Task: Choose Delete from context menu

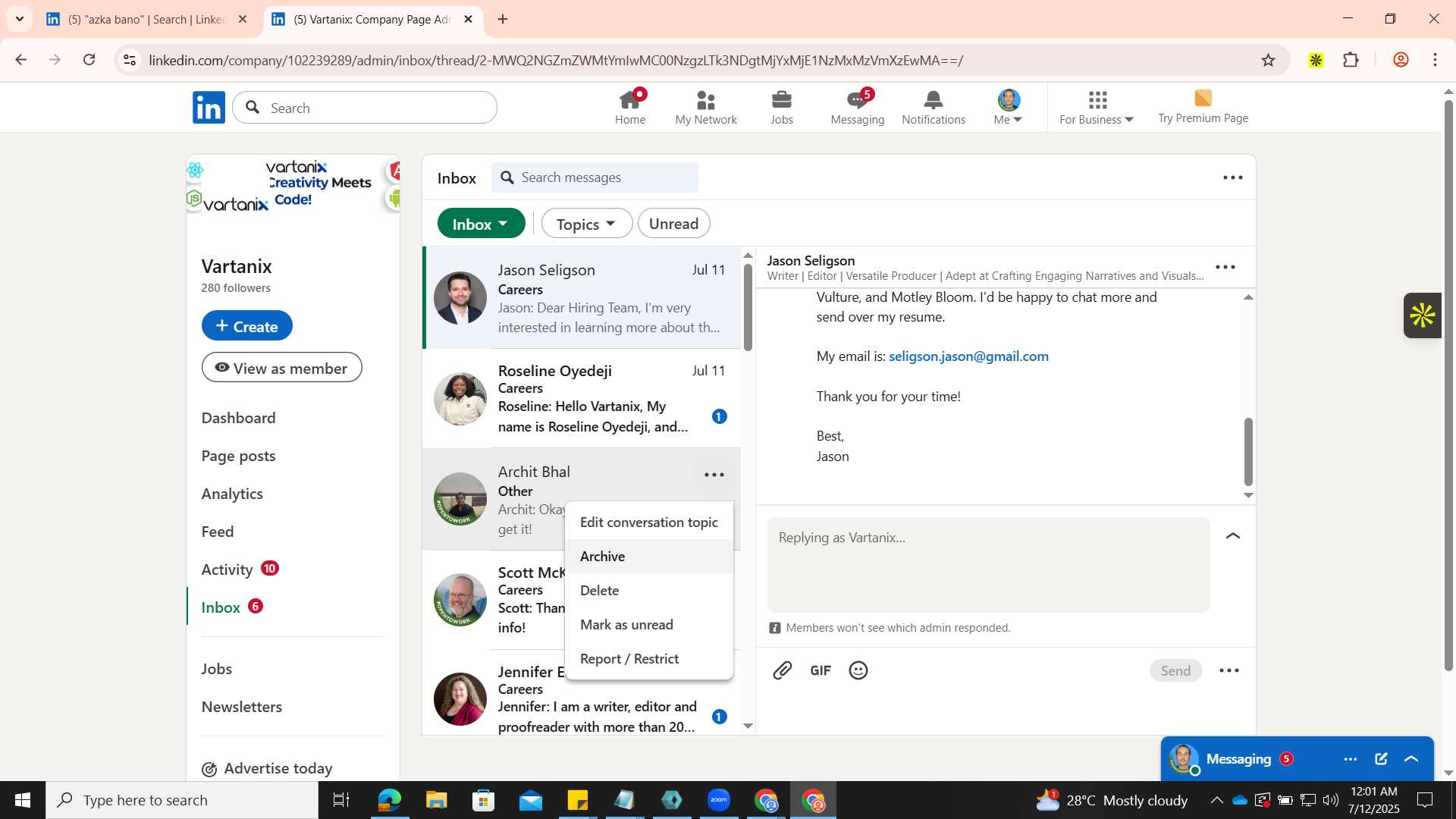Action: [x=649, y=591]
